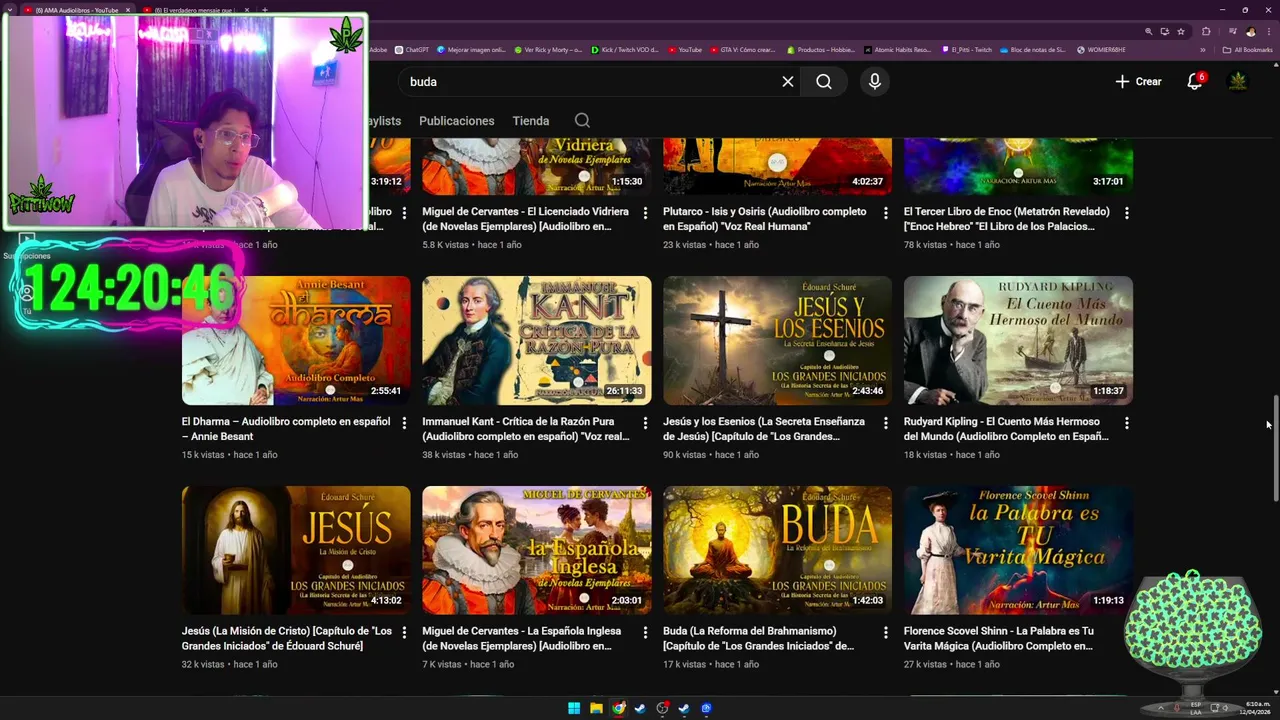The width and height of the screenshot is (1280, 720).
Task: Open the Isis y Osiris video title link
Action: (765, 219)
